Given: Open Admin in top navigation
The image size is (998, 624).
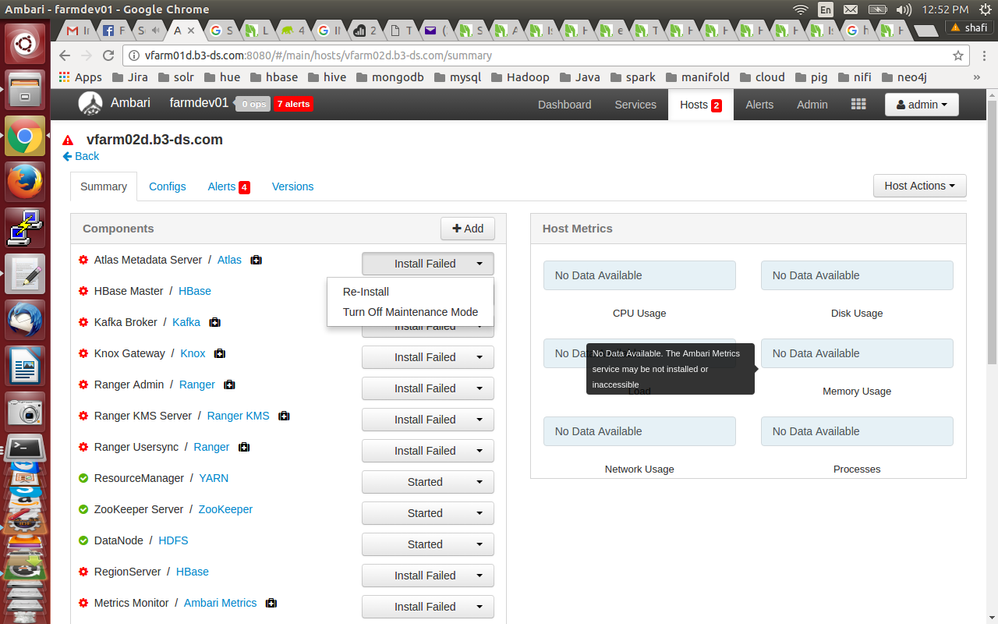Looking at the screenshot, I should [x=812, y=104].
